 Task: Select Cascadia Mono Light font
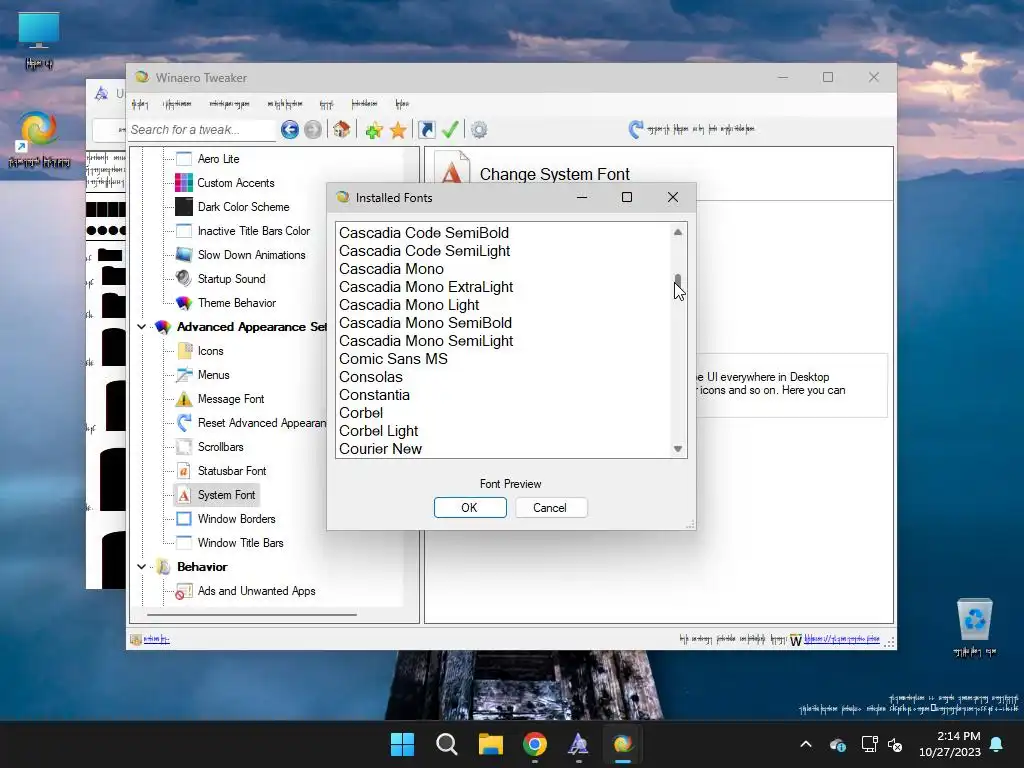(x=409, y=305)
